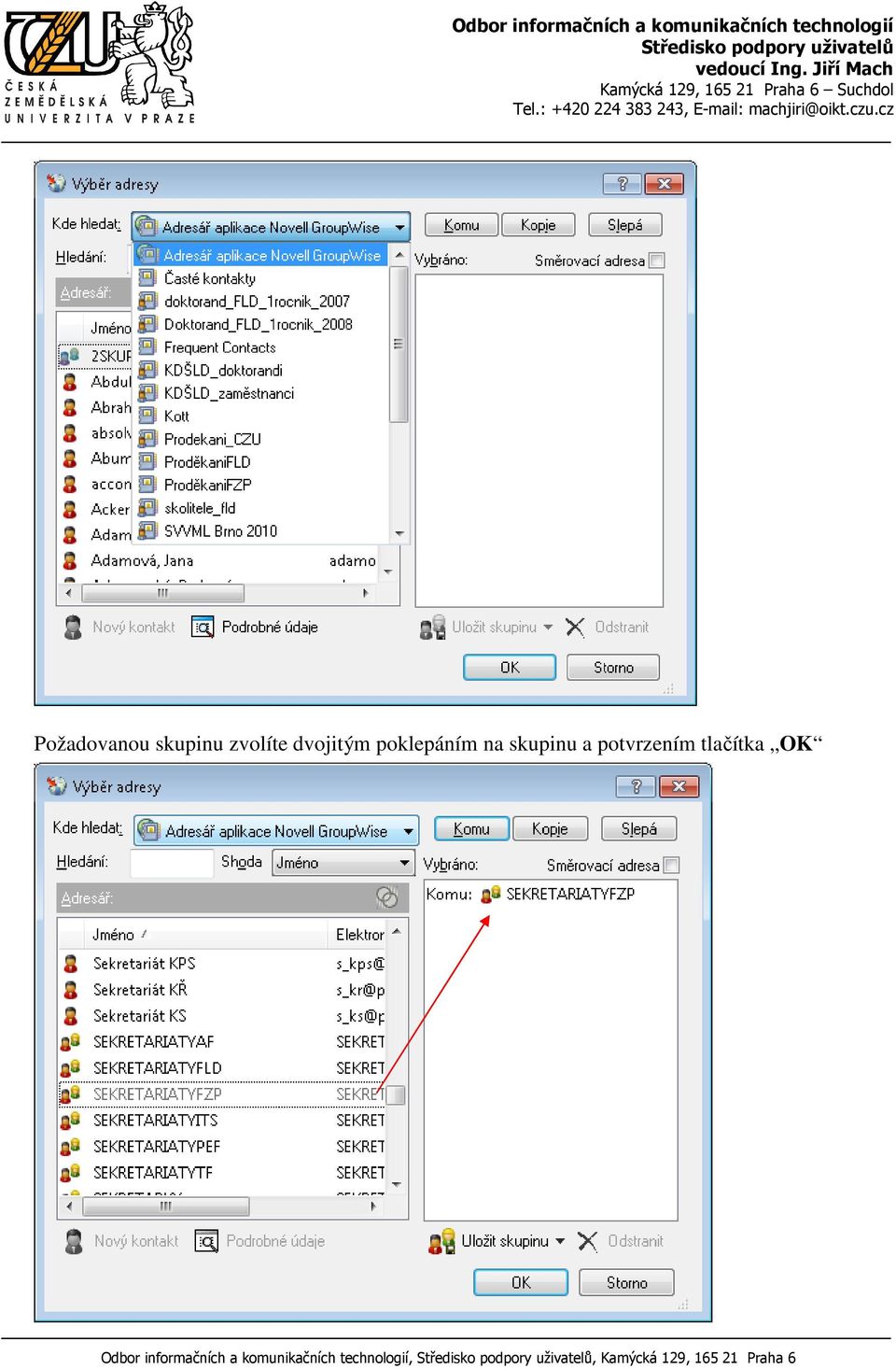Viewport: 896px width, 1369px height.
Task: Click the Slepá button in upper dialog
Action: 625,225
